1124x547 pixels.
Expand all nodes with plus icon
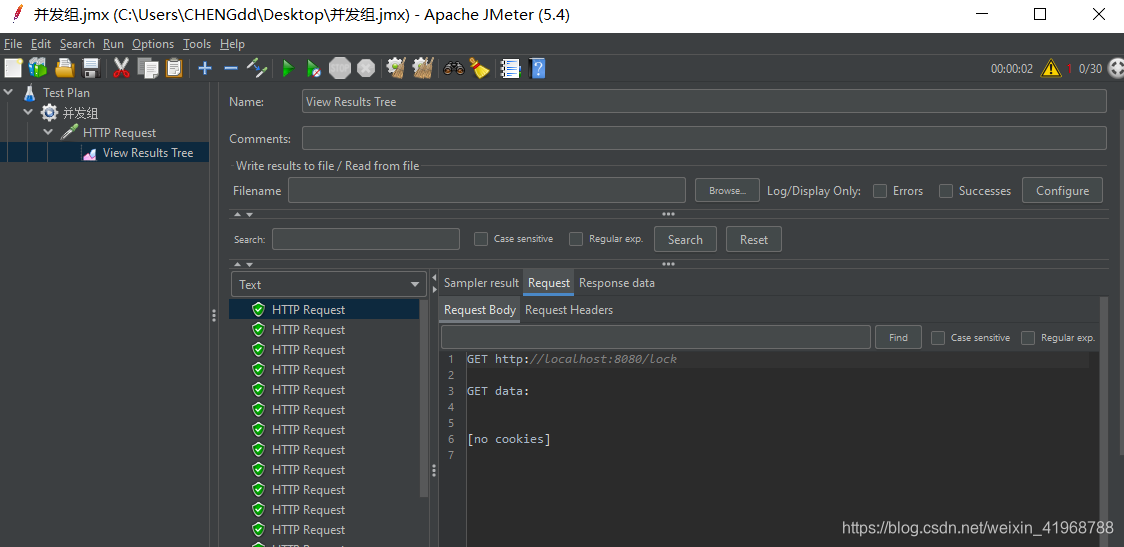[x=205, y=69]
